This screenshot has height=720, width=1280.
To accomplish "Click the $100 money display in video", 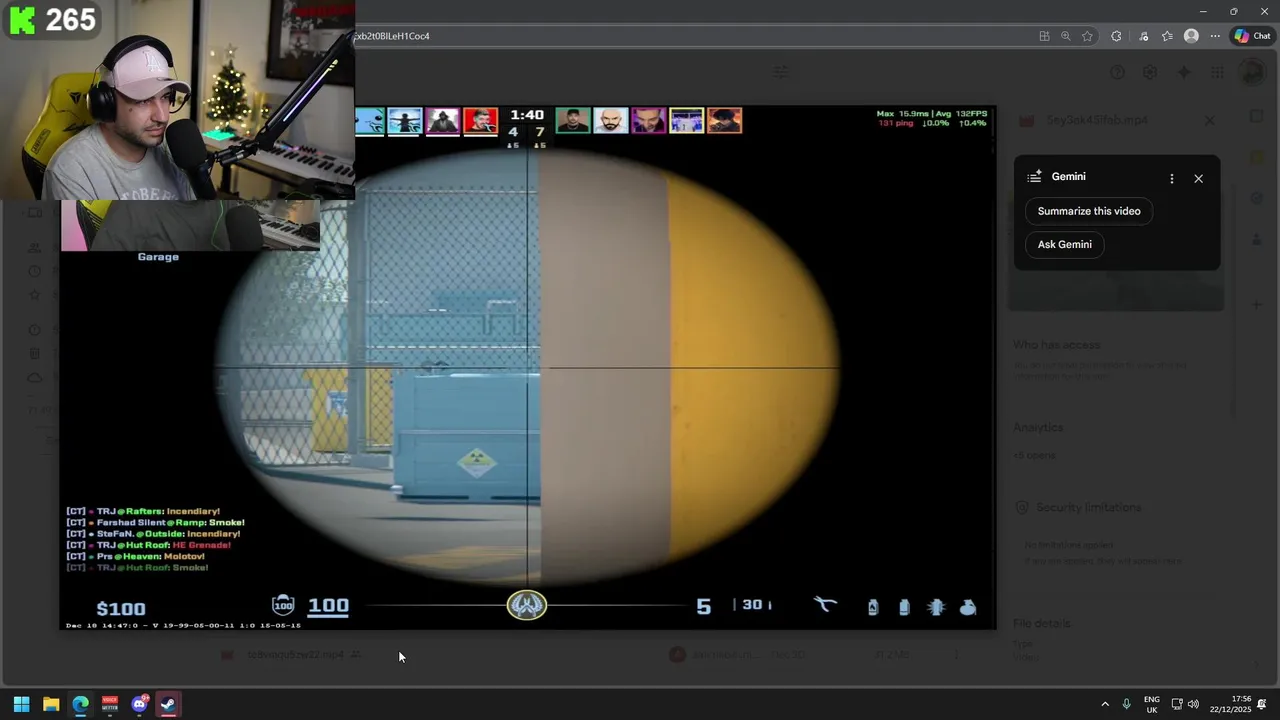I will (121, 609).
